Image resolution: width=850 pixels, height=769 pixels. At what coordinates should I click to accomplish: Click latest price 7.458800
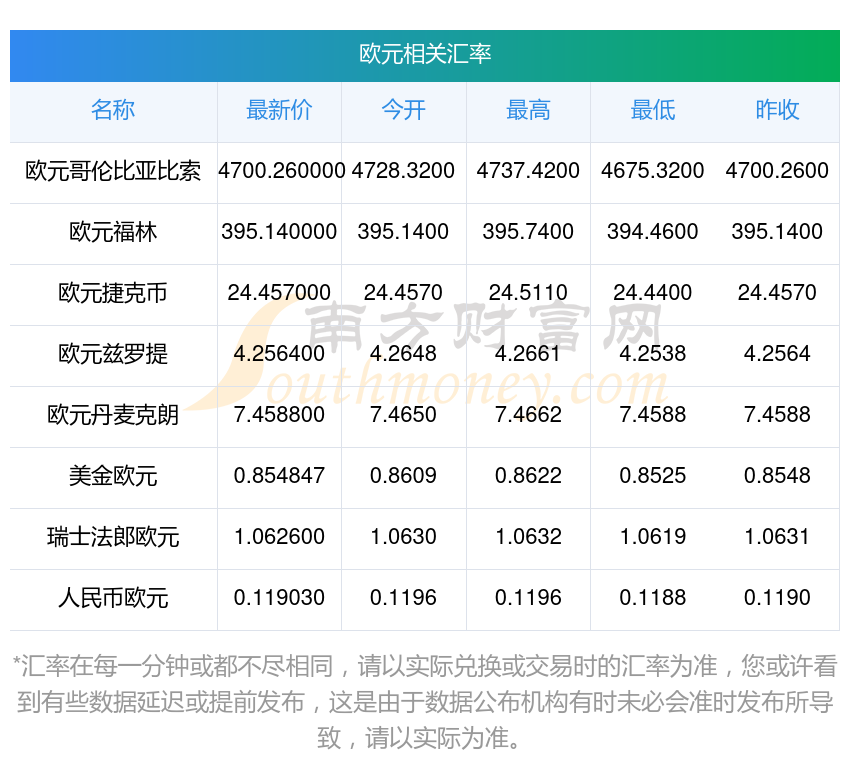point(279,415)
